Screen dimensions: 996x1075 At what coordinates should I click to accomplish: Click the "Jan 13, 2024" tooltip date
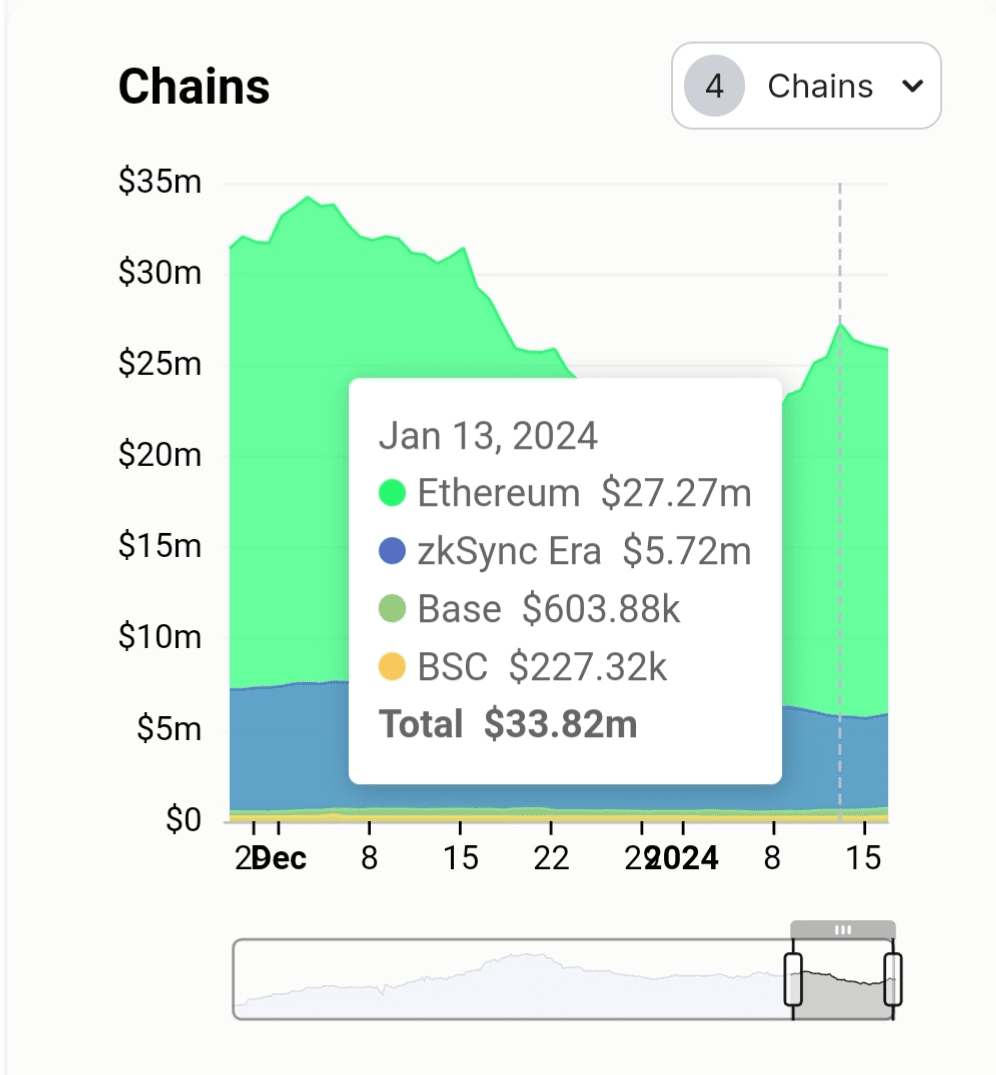(x=488, y=436)
